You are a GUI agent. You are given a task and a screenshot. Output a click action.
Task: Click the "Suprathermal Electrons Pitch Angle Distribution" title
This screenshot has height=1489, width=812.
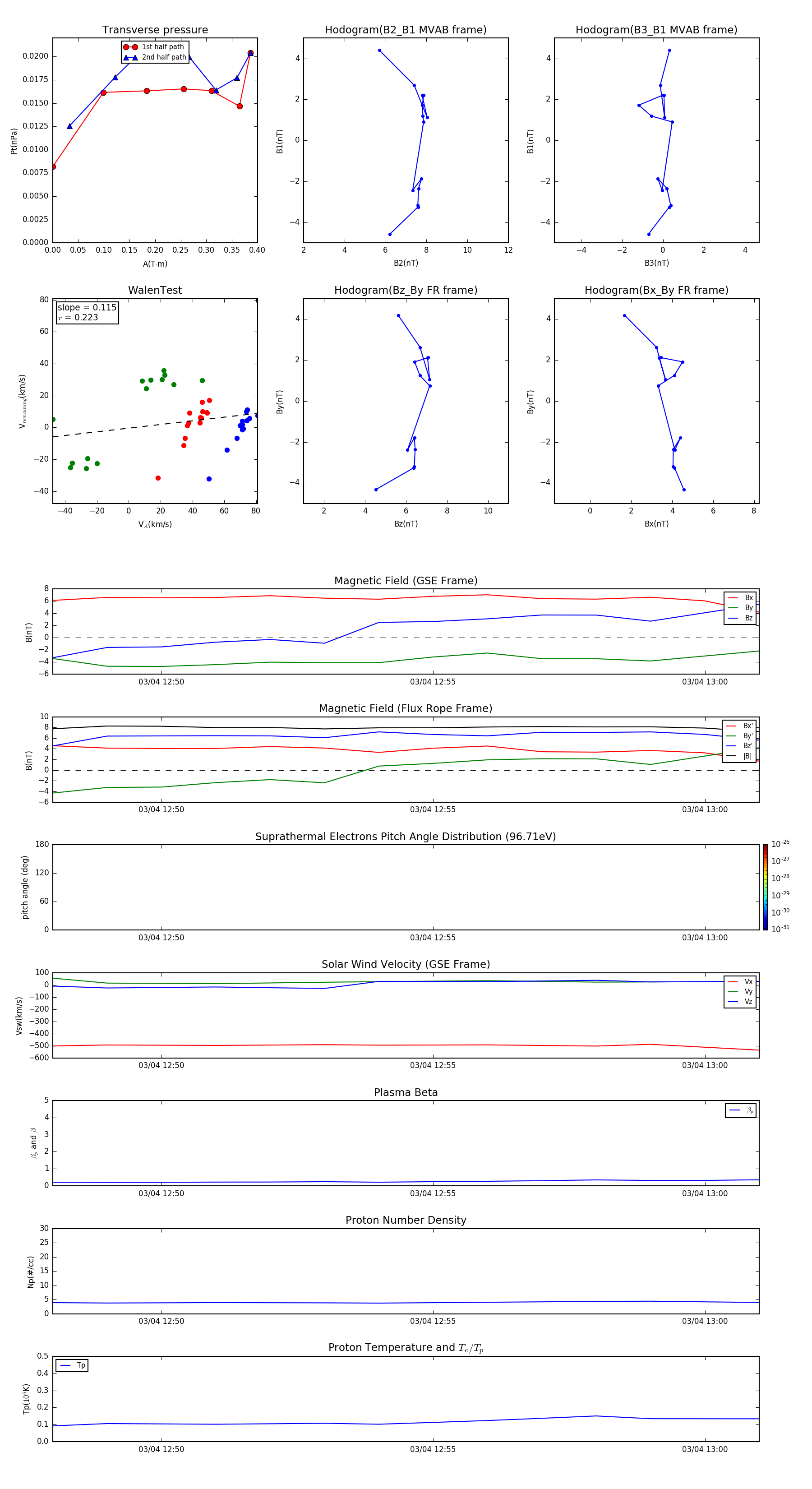coord(406,837)
